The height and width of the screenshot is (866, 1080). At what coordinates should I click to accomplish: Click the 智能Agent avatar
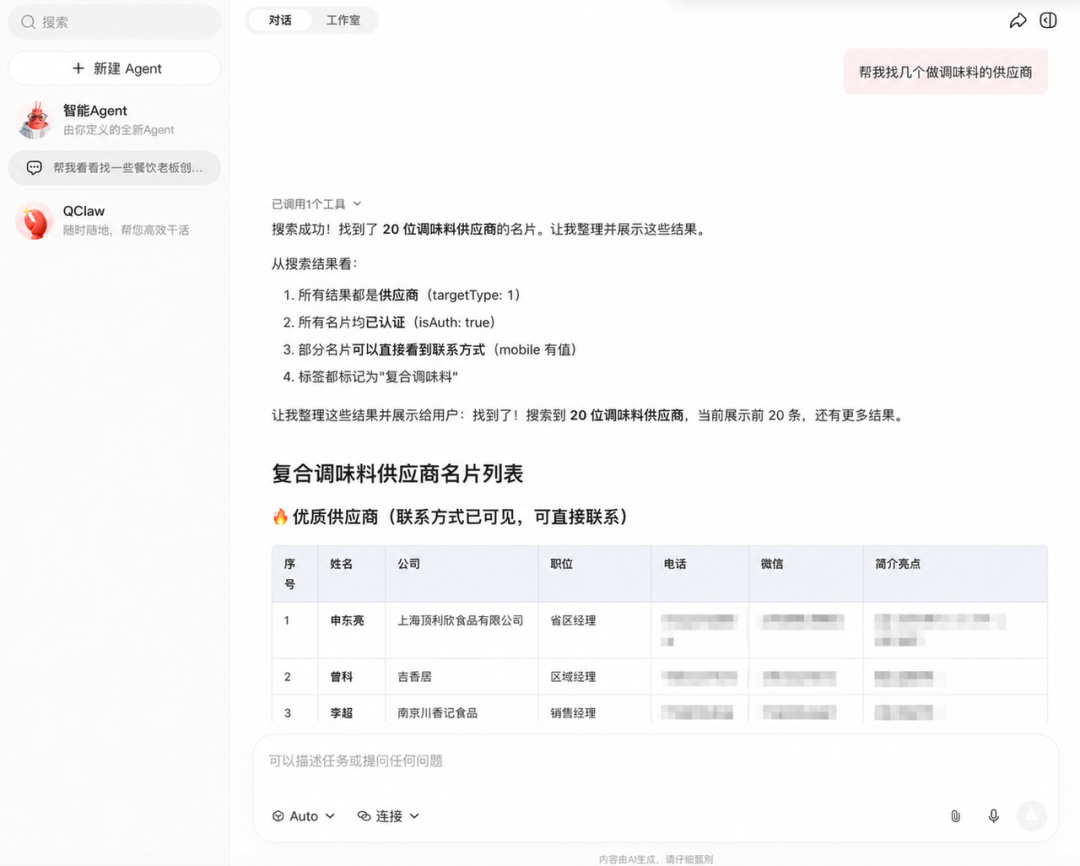34,120
